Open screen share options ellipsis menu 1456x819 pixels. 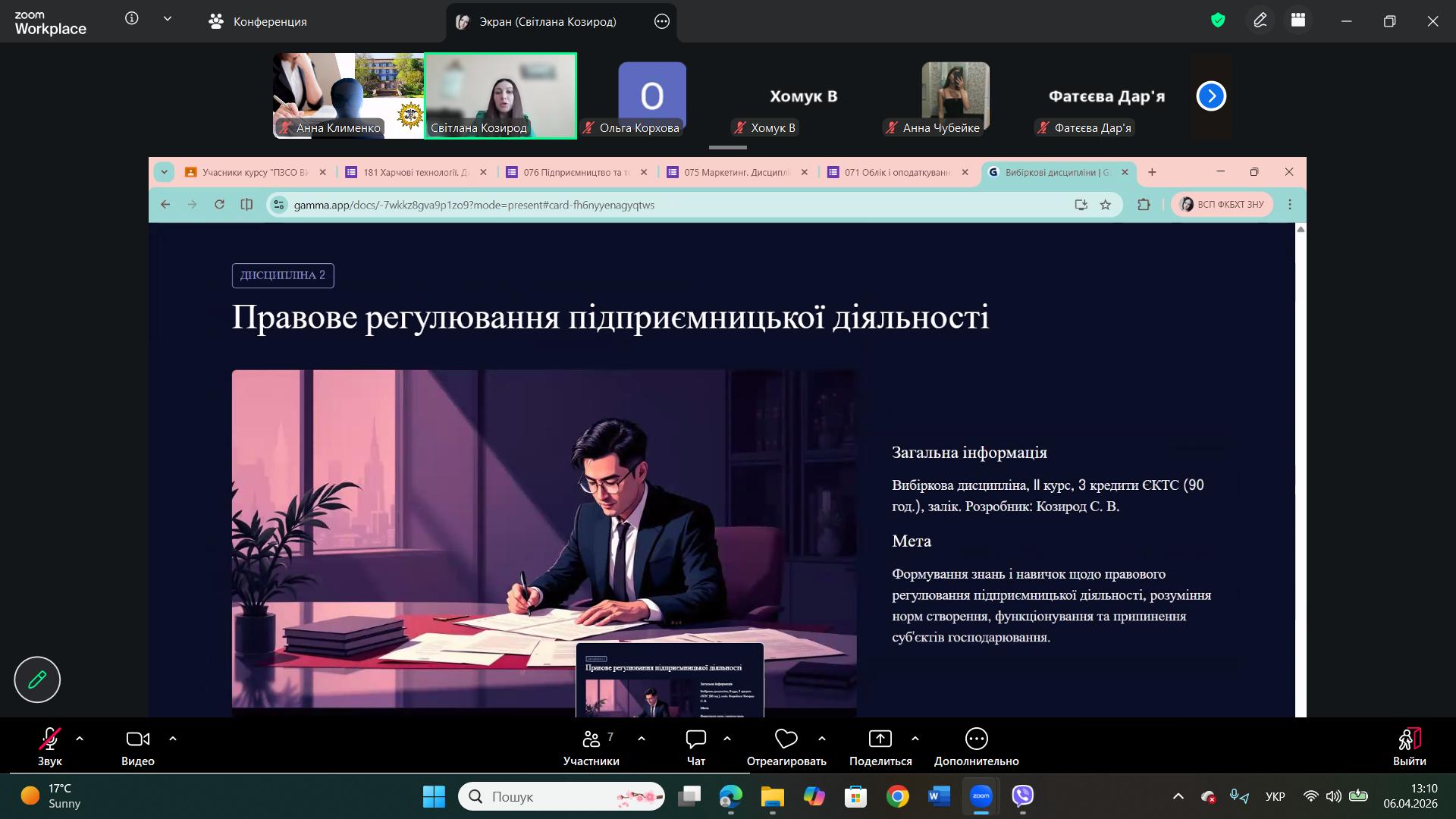pyautogui.click(x=662, y=21)
